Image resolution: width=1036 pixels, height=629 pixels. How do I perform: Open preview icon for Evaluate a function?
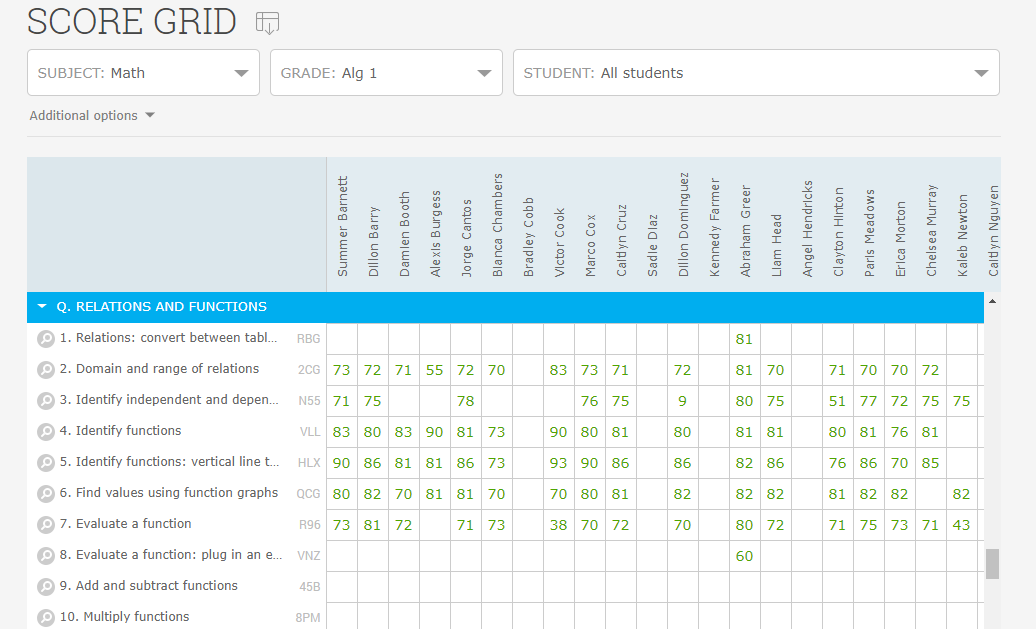[45, 525]
